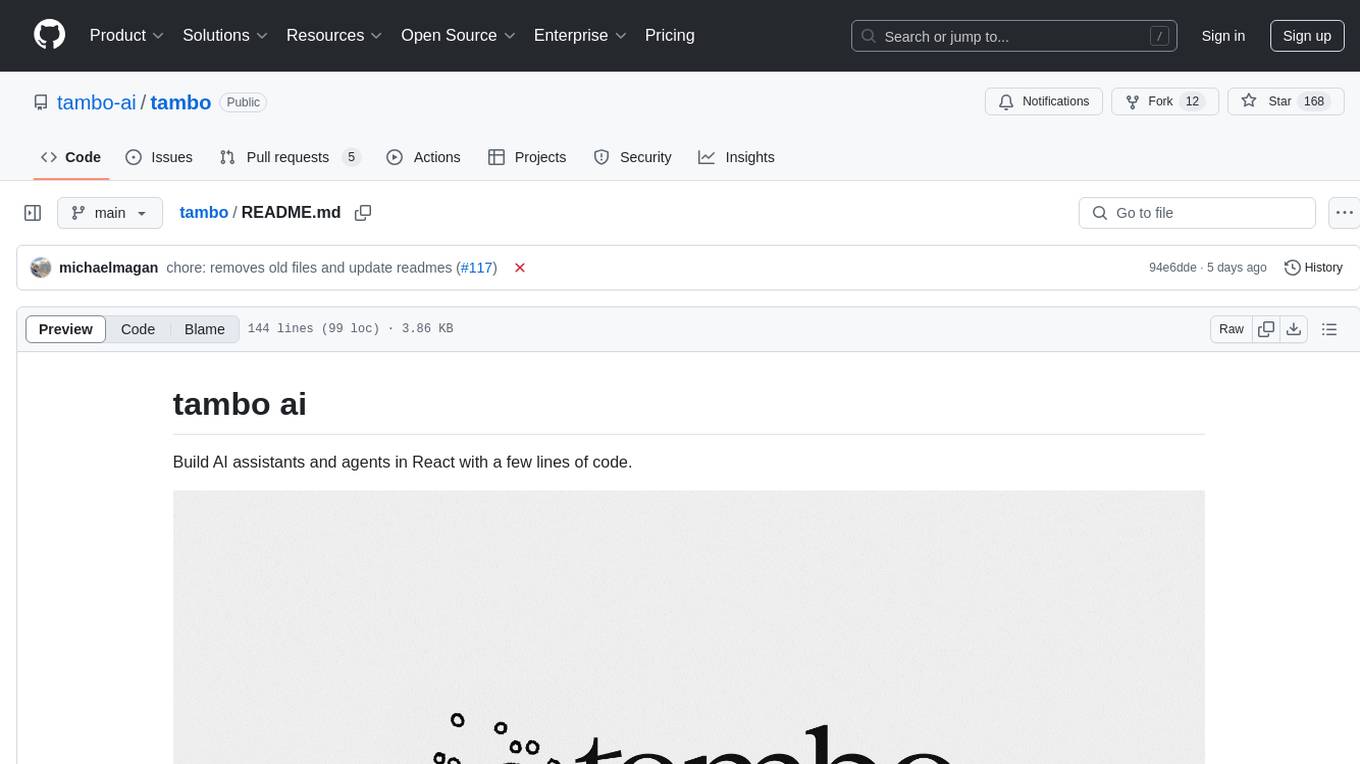Click the repository icon beside tambo-ai
Screen dimensions: 1360x764
pyautogui.click(x=40, y=102)
